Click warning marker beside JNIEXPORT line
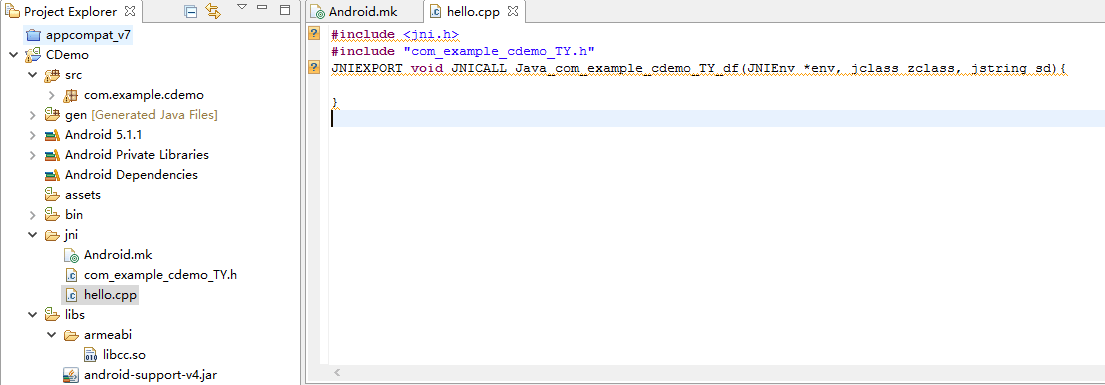This screenshot has height=385, width=1105. pyautogui.click(x=314, y=67)
